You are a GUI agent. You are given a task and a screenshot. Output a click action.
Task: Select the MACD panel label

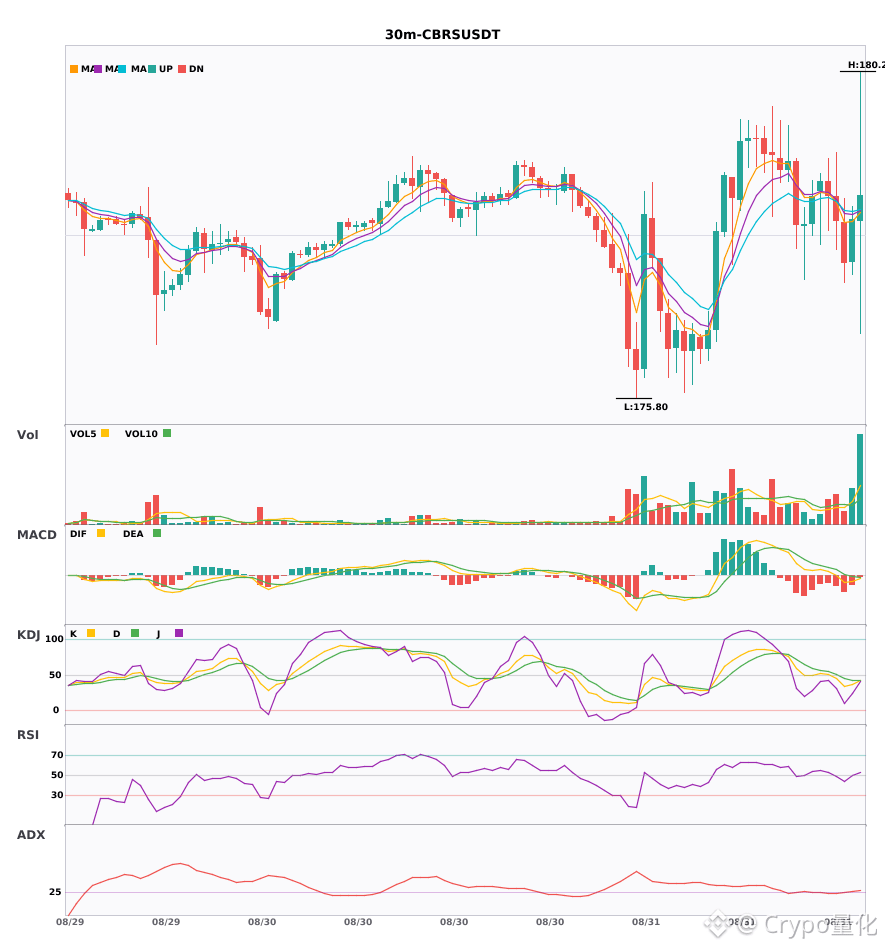tap(36, 535)
